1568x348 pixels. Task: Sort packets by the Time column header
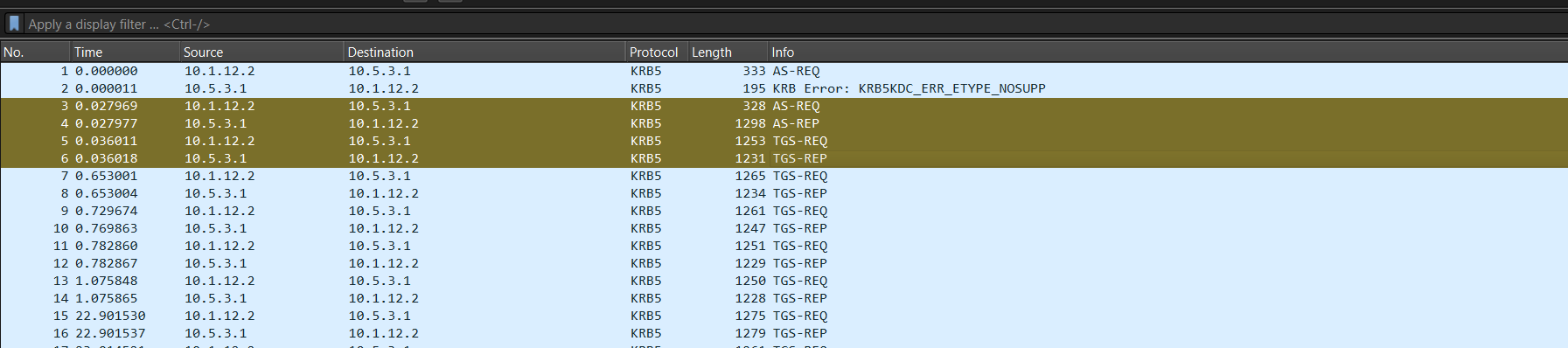click(x=125, y=52)
